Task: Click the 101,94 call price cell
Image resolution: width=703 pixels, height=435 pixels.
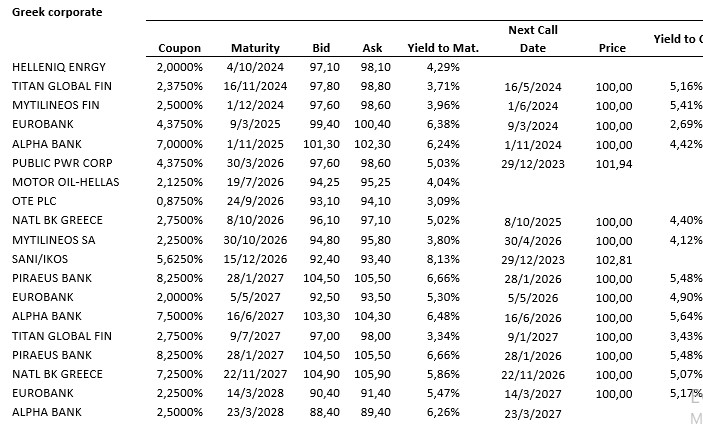Action: click(613, 163)
